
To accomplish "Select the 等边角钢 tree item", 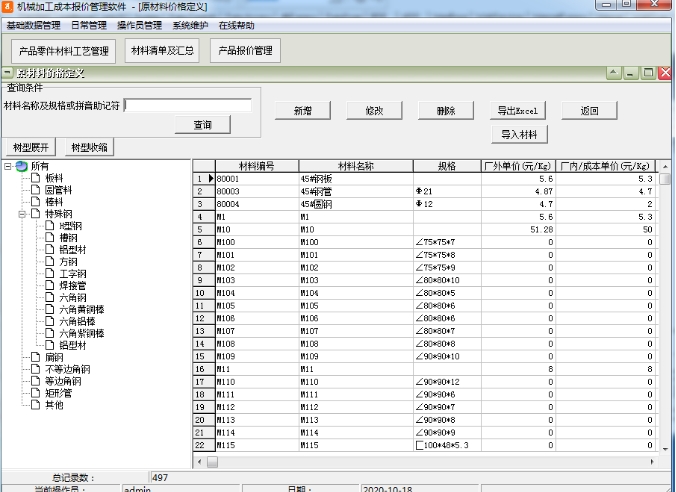I will tap(63, 381).
